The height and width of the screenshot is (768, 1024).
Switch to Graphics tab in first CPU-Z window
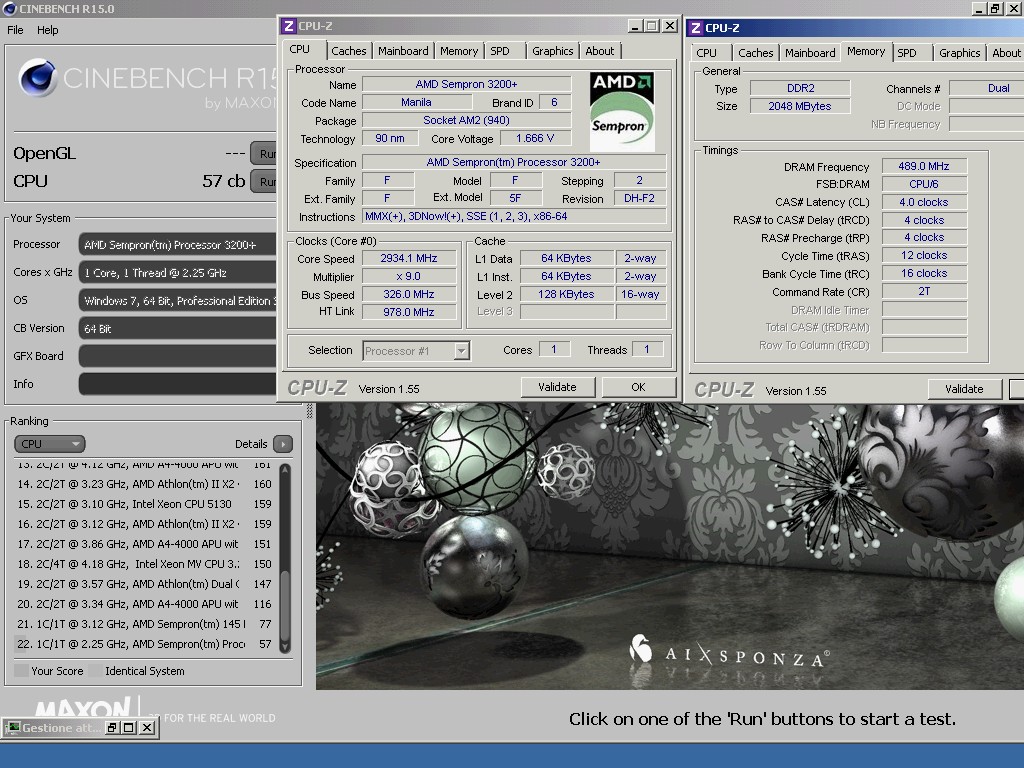[x=552, y=51]
